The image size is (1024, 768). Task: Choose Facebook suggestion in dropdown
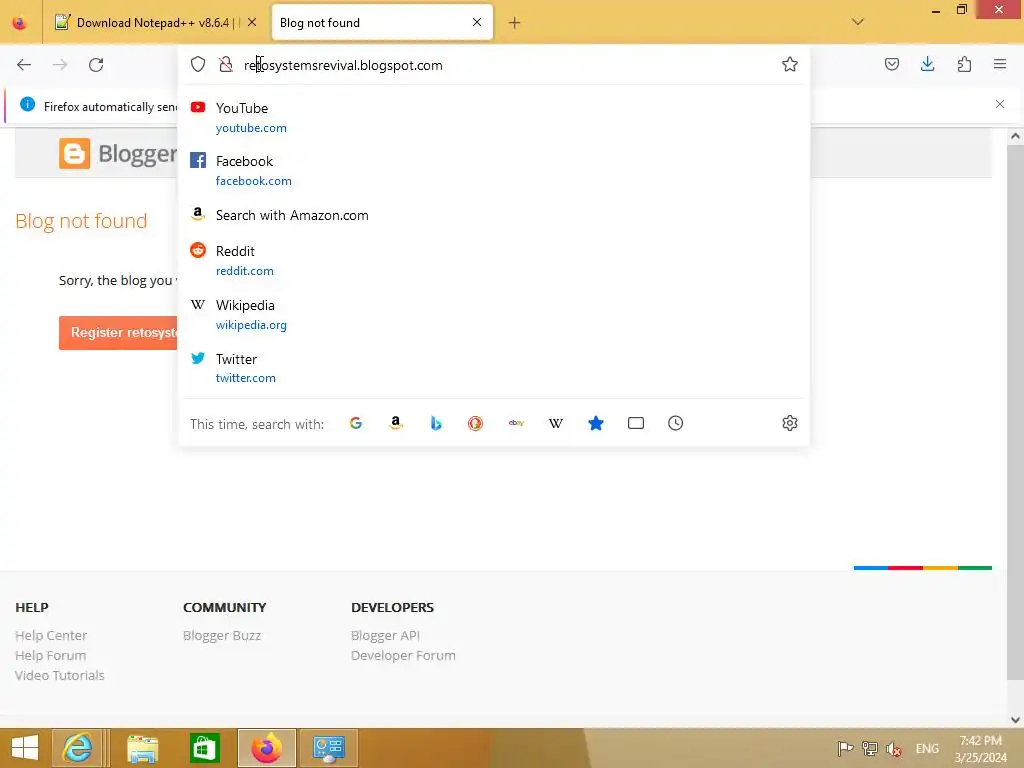tap(494, 170)
